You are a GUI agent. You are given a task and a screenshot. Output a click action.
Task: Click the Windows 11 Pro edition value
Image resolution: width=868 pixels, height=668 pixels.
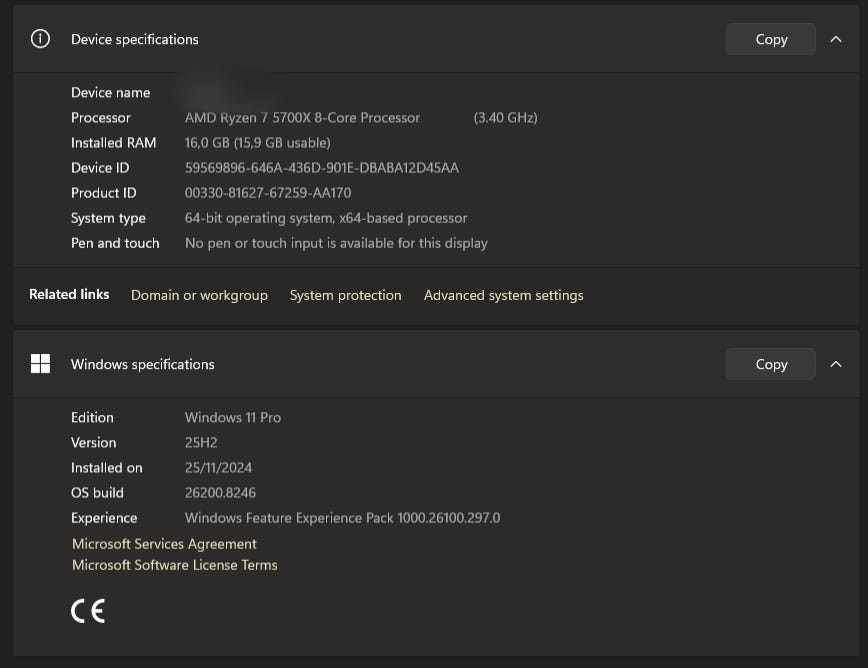(x=233, y=417)
